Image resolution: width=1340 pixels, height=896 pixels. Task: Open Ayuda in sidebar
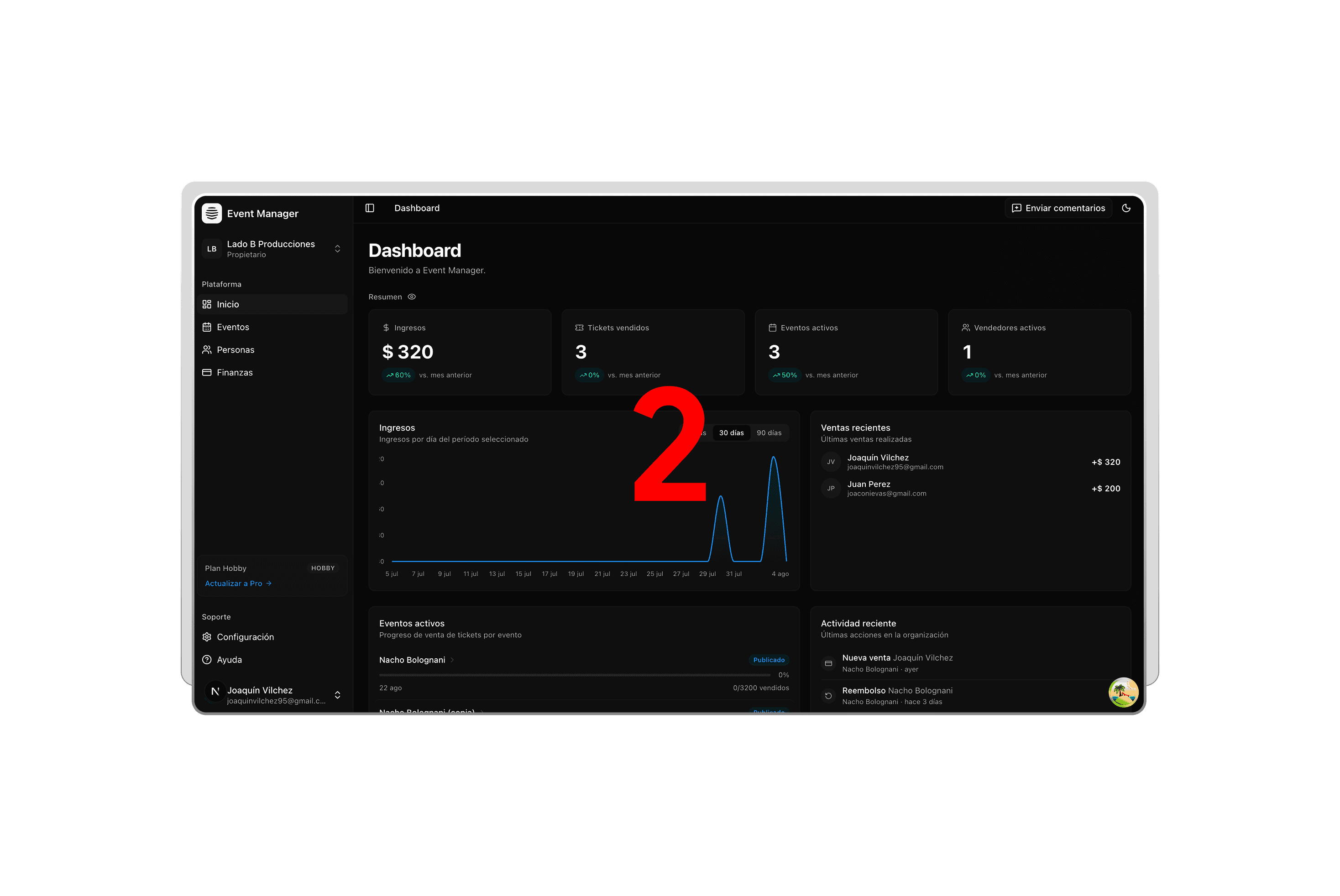[x=272, y=659]
